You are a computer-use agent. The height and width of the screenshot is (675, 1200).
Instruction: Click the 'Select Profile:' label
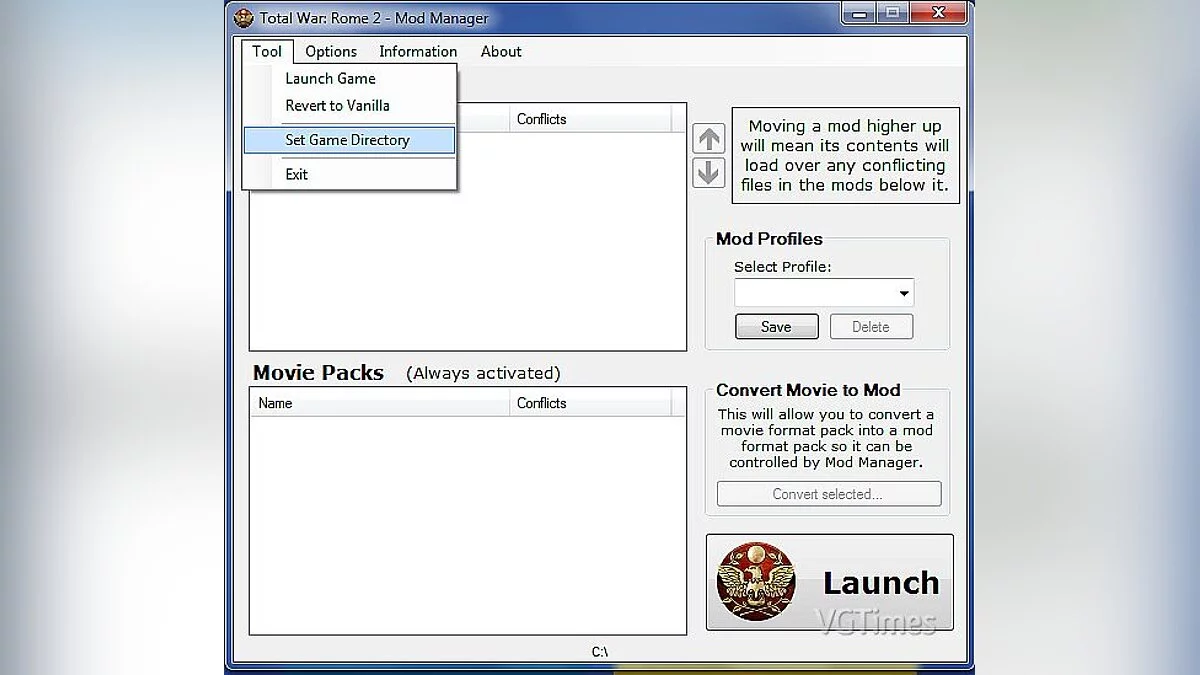(x=783, y=267)
